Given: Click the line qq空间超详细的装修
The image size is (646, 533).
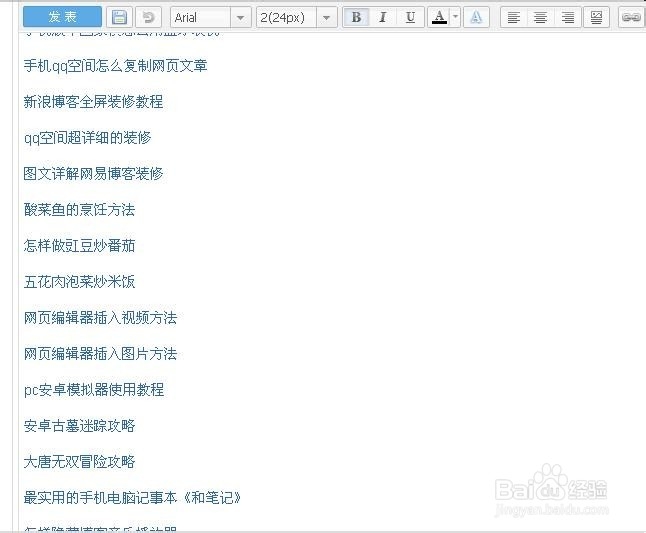Looking at the screenshot, I should tap(87, 138).
